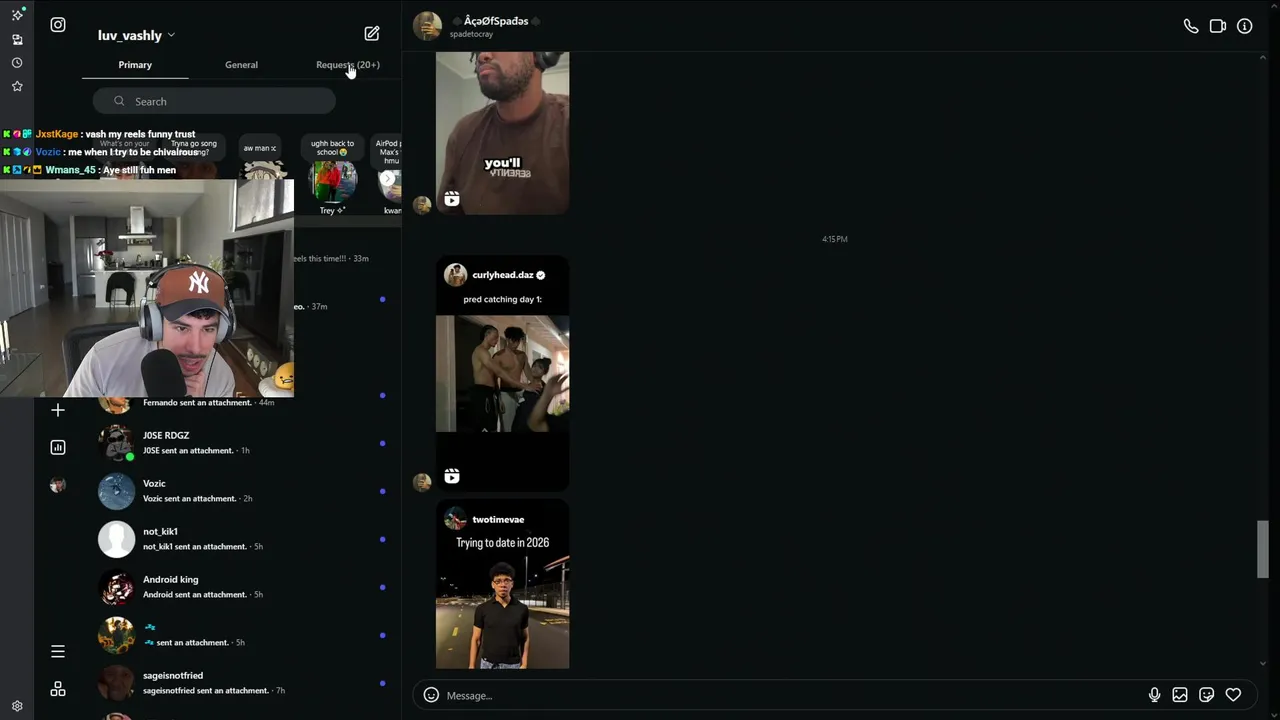Open profile avatar in Instagram sidebar
Screen dimensions: 1280x720
(x=58, y=485)
